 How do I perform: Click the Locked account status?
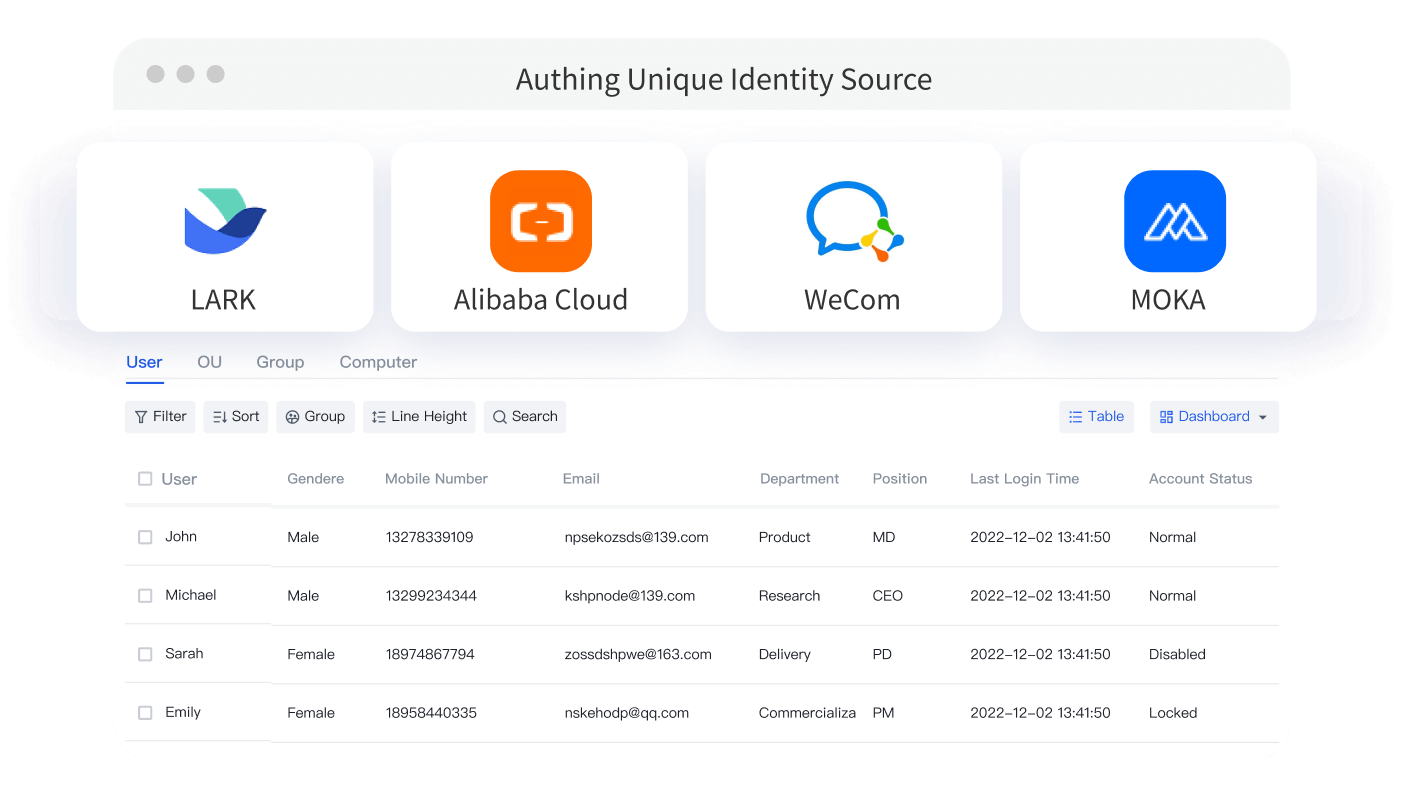(1173, 713)
